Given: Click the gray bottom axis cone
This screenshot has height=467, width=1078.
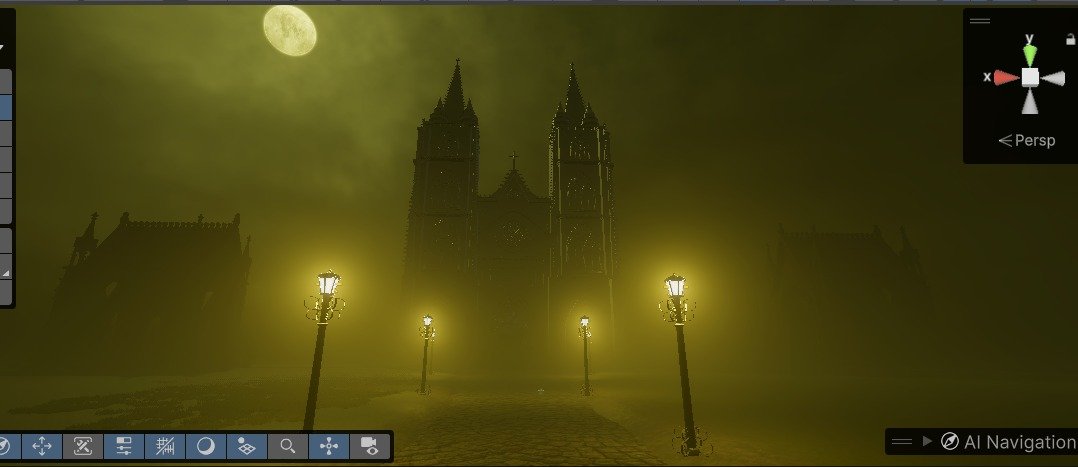Looking at the screenshot, I should [x=1030, y=102].
